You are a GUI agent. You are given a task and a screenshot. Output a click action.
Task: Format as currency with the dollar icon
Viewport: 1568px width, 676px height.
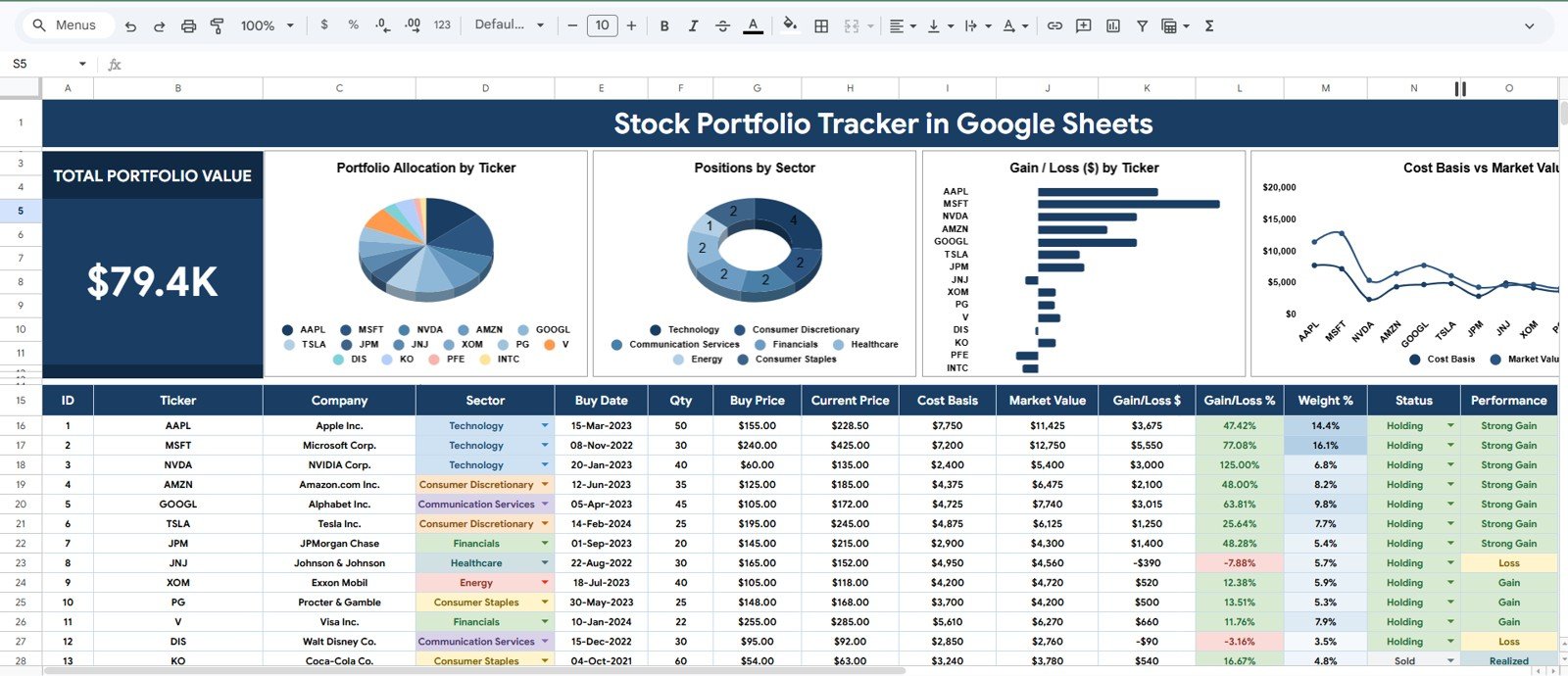(x=324, y=25)
